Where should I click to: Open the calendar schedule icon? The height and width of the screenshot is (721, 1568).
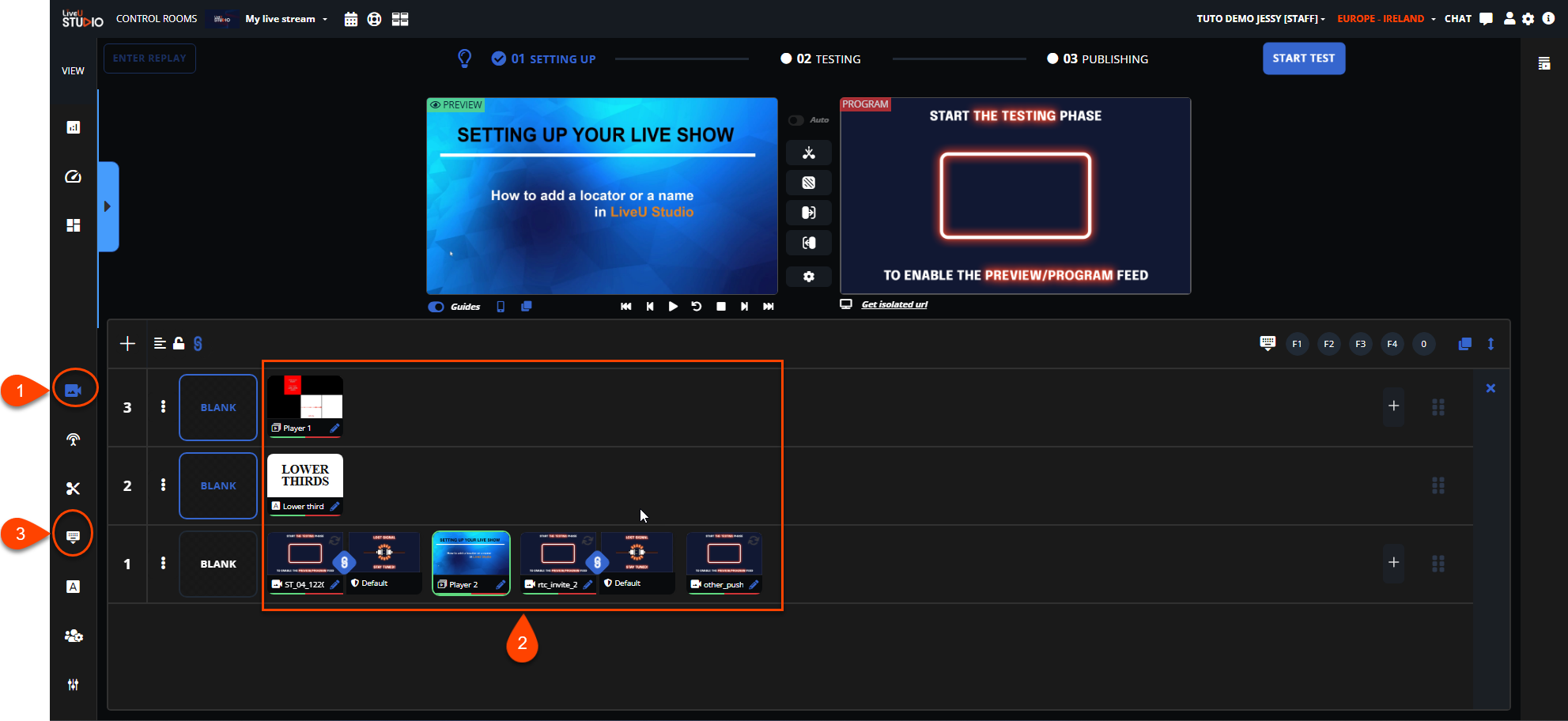351,20
